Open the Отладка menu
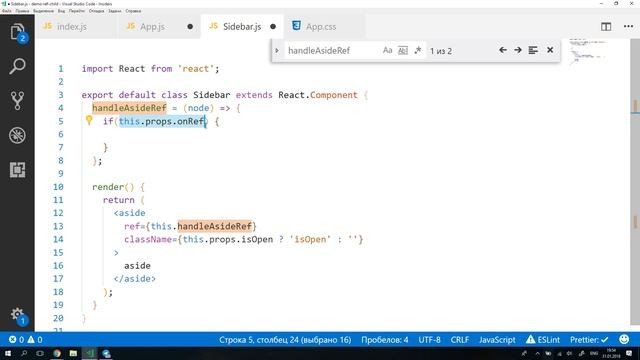 click(97, 11)
